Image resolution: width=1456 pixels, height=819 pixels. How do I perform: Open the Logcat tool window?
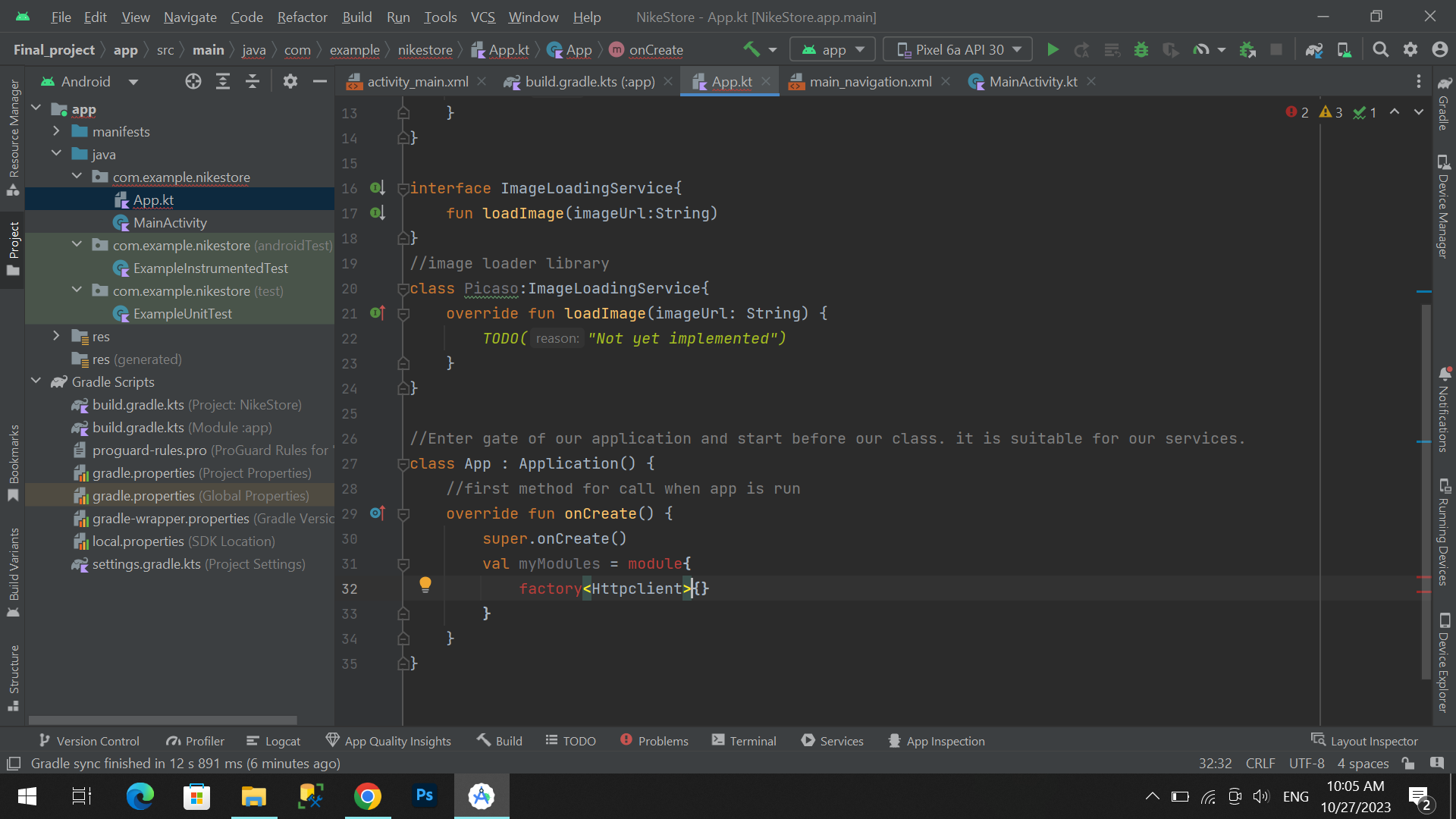(274, 741)
